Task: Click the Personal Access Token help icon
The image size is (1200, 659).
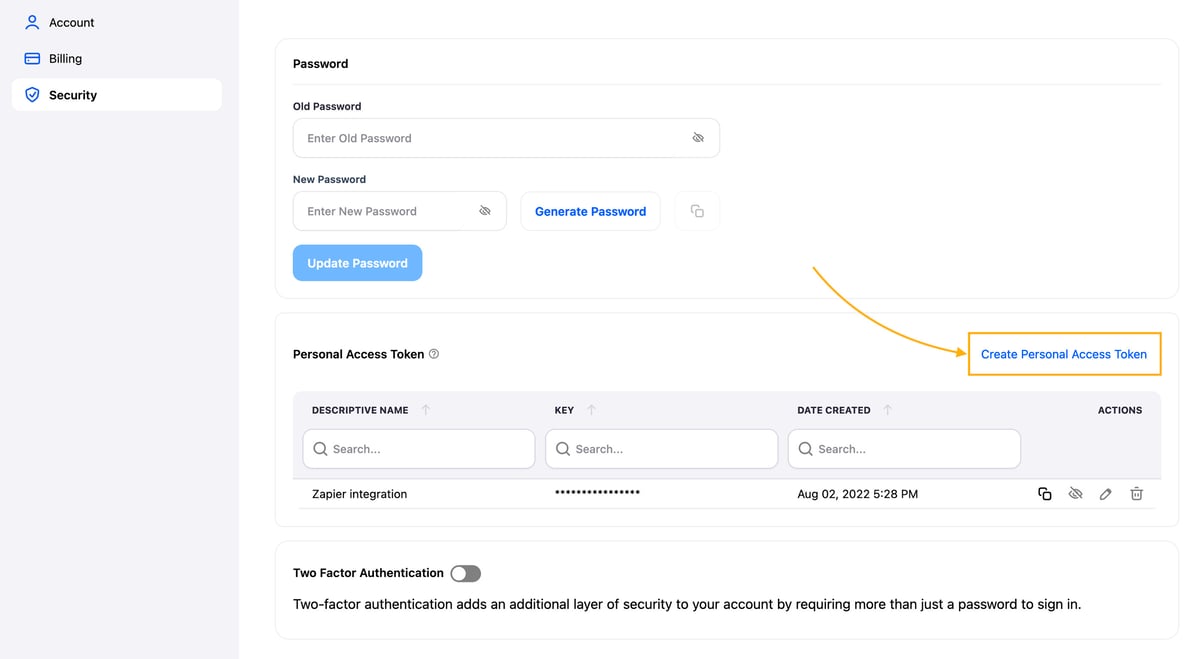Action: click(x=434, y=354)
